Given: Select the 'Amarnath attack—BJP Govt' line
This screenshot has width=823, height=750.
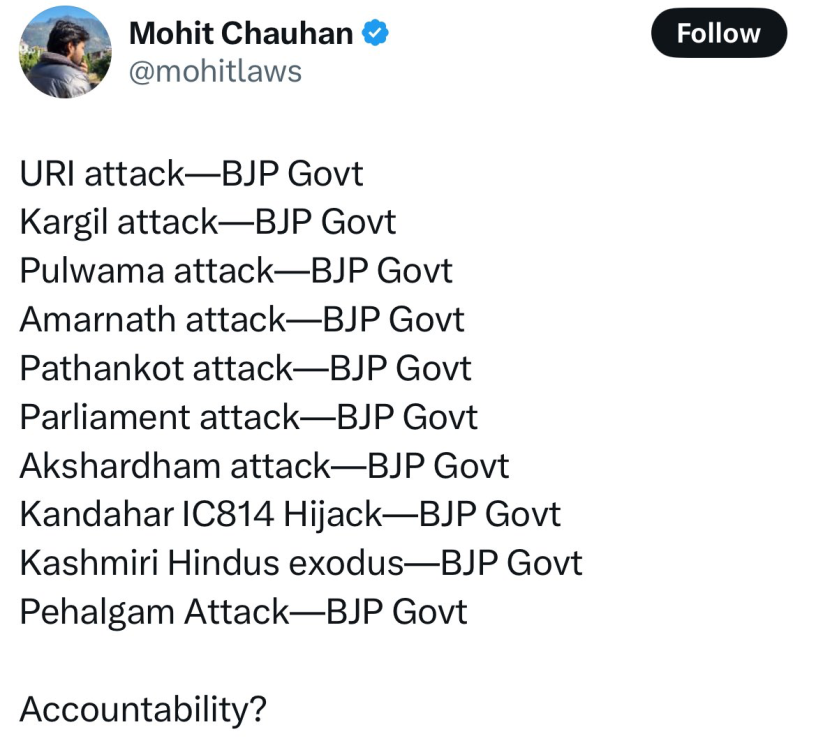Looking at the screenshot, I should tap(242, 320).
